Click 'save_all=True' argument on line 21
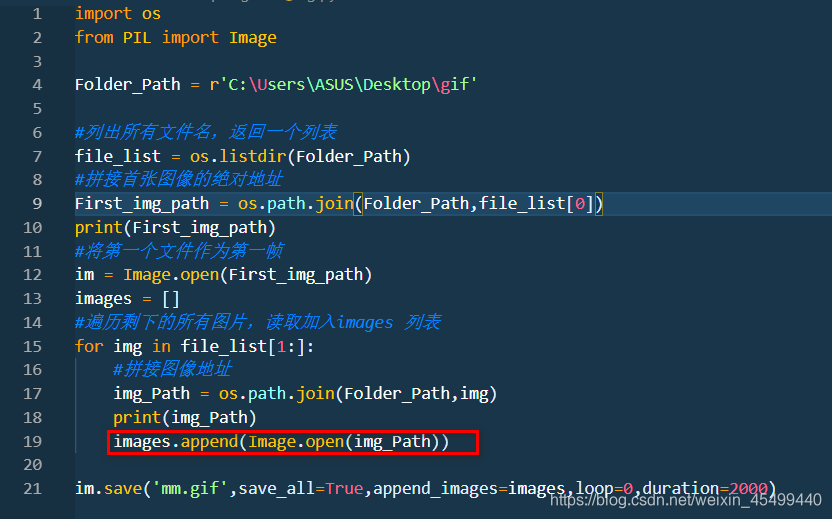This screenshot has width=832, height=519. [300, 489]
